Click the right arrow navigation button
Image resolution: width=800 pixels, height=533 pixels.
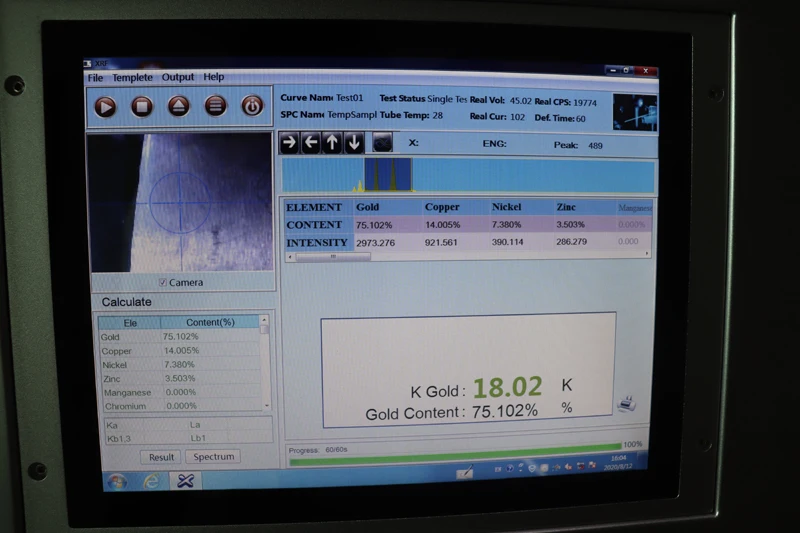[289, 143]
